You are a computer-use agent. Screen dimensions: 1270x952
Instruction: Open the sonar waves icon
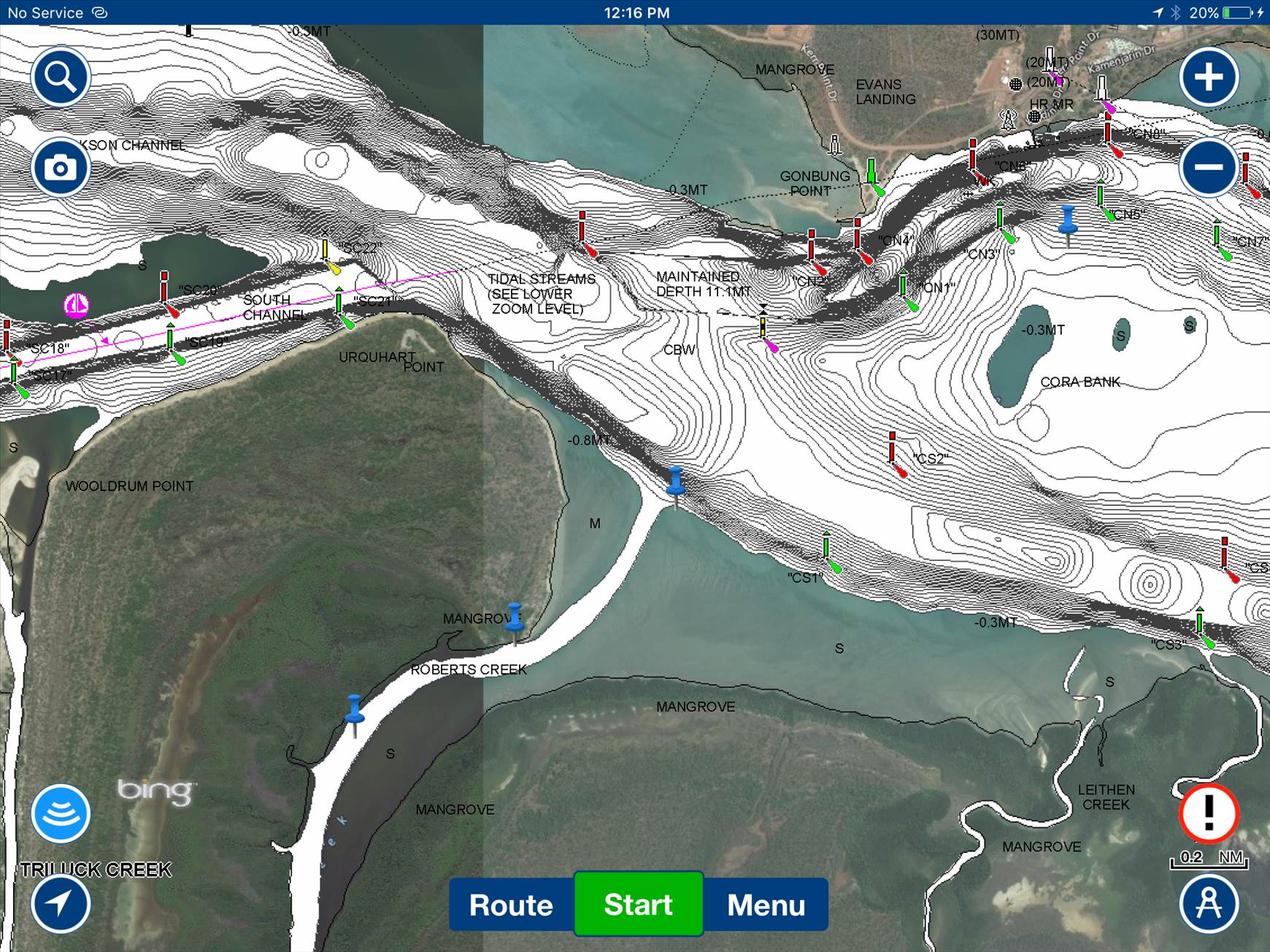[61, 814]
